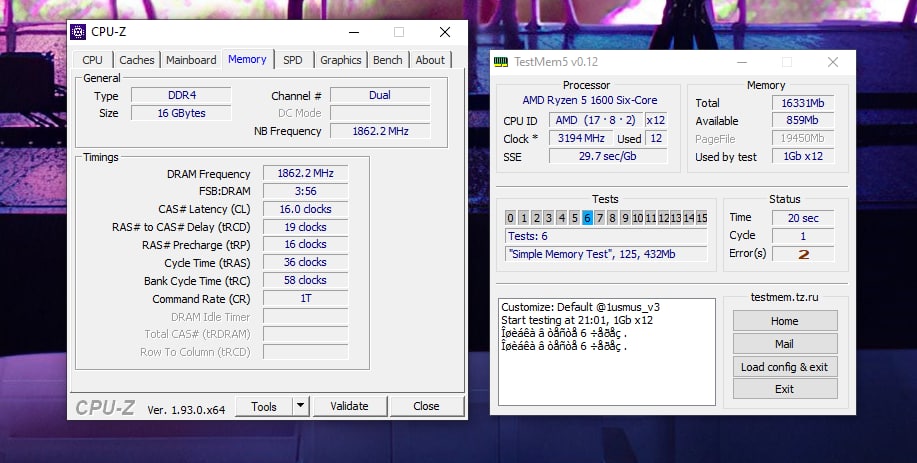917x463 pixels.
Task: Click the Used 12 threads field
Action: click(656, 139)
